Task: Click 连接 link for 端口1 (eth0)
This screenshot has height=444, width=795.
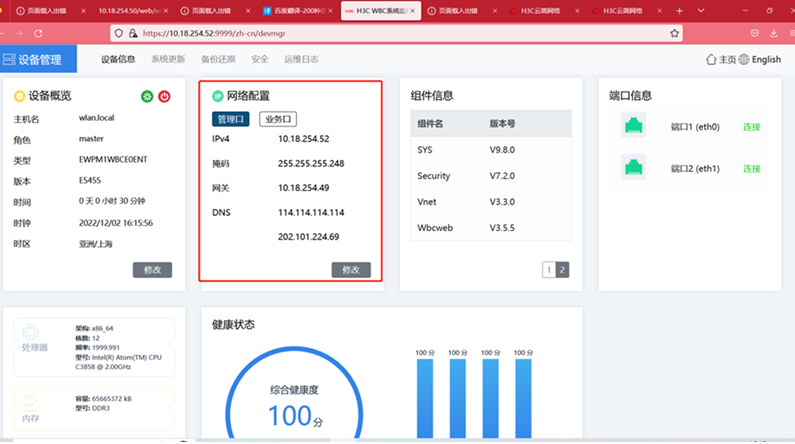Action: [x=751, y=127]
